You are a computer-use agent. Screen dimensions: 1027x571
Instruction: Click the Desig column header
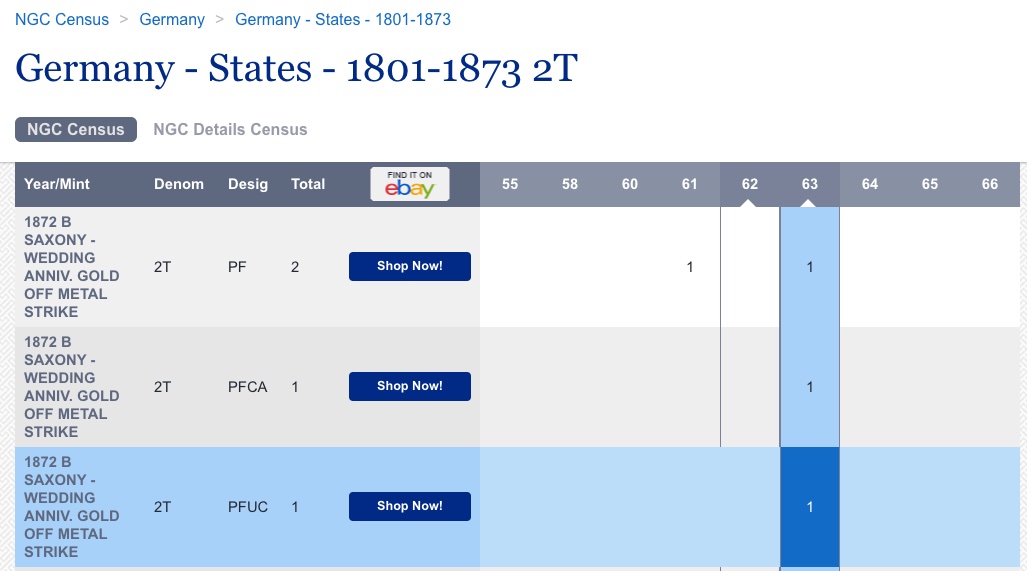[248, 184]
